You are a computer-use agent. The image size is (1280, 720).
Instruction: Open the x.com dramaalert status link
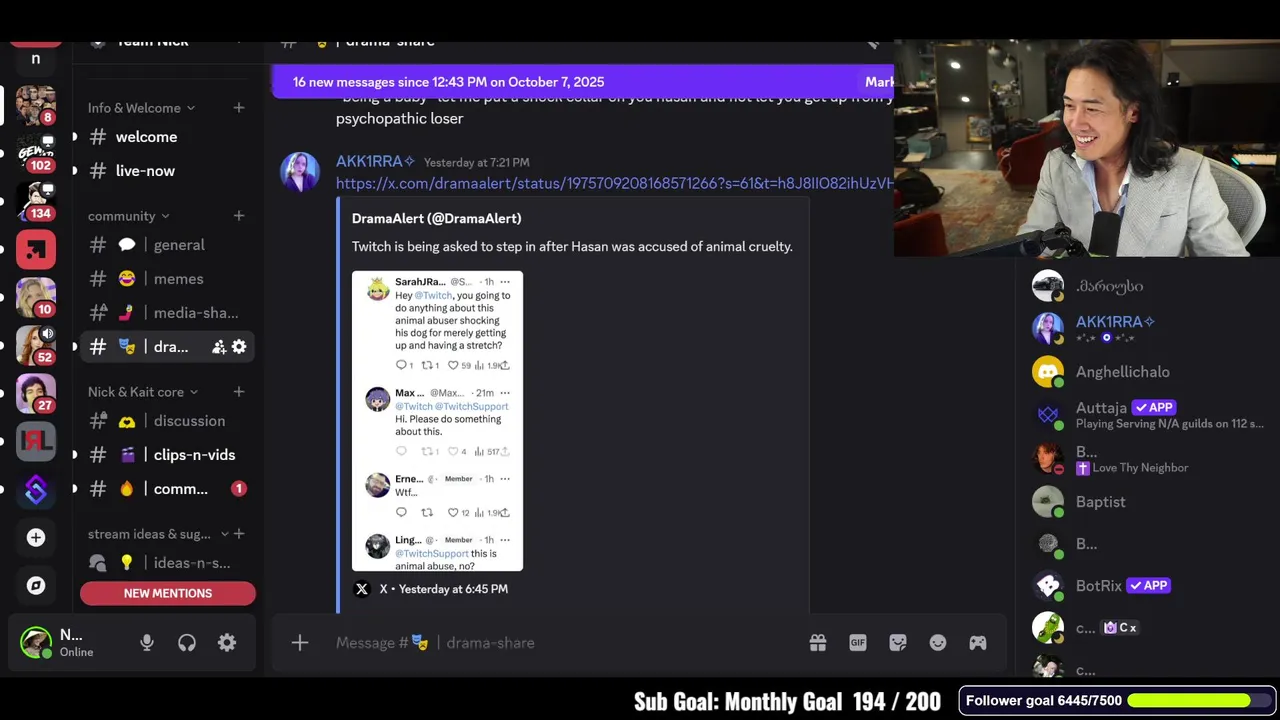(x=614, y=184)
